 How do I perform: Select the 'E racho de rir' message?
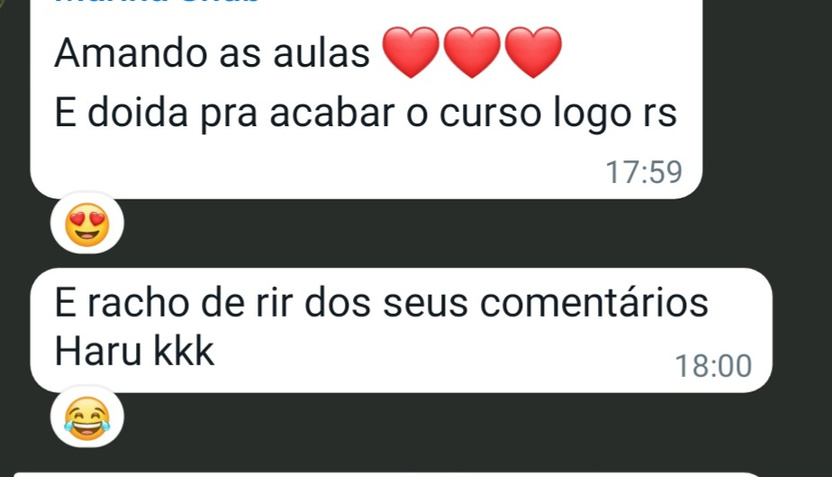(401, 330)
